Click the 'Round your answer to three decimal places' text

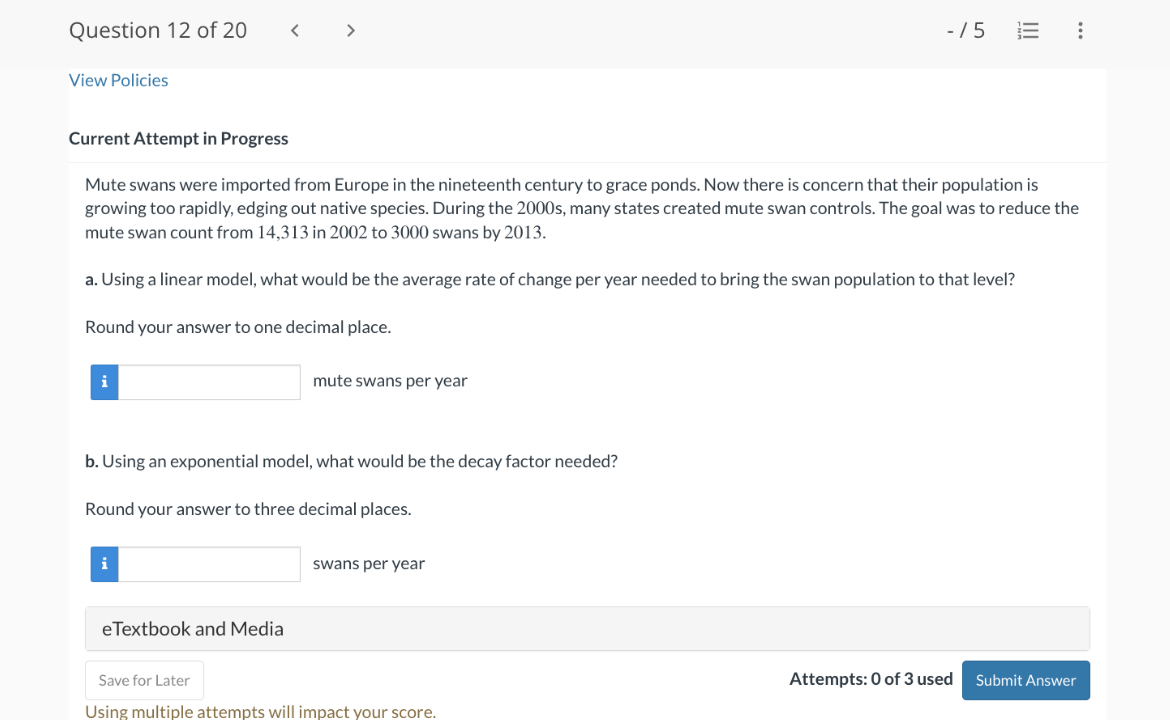[248, 510]
